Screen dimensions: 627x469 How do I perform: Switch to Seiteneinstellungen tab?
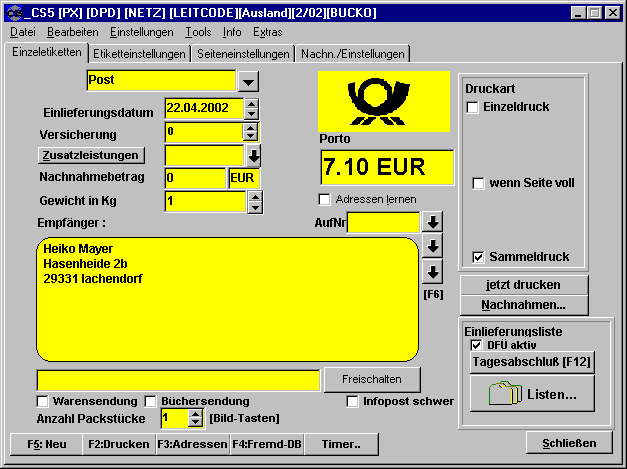pyautogui.click(x=243, y=54)
